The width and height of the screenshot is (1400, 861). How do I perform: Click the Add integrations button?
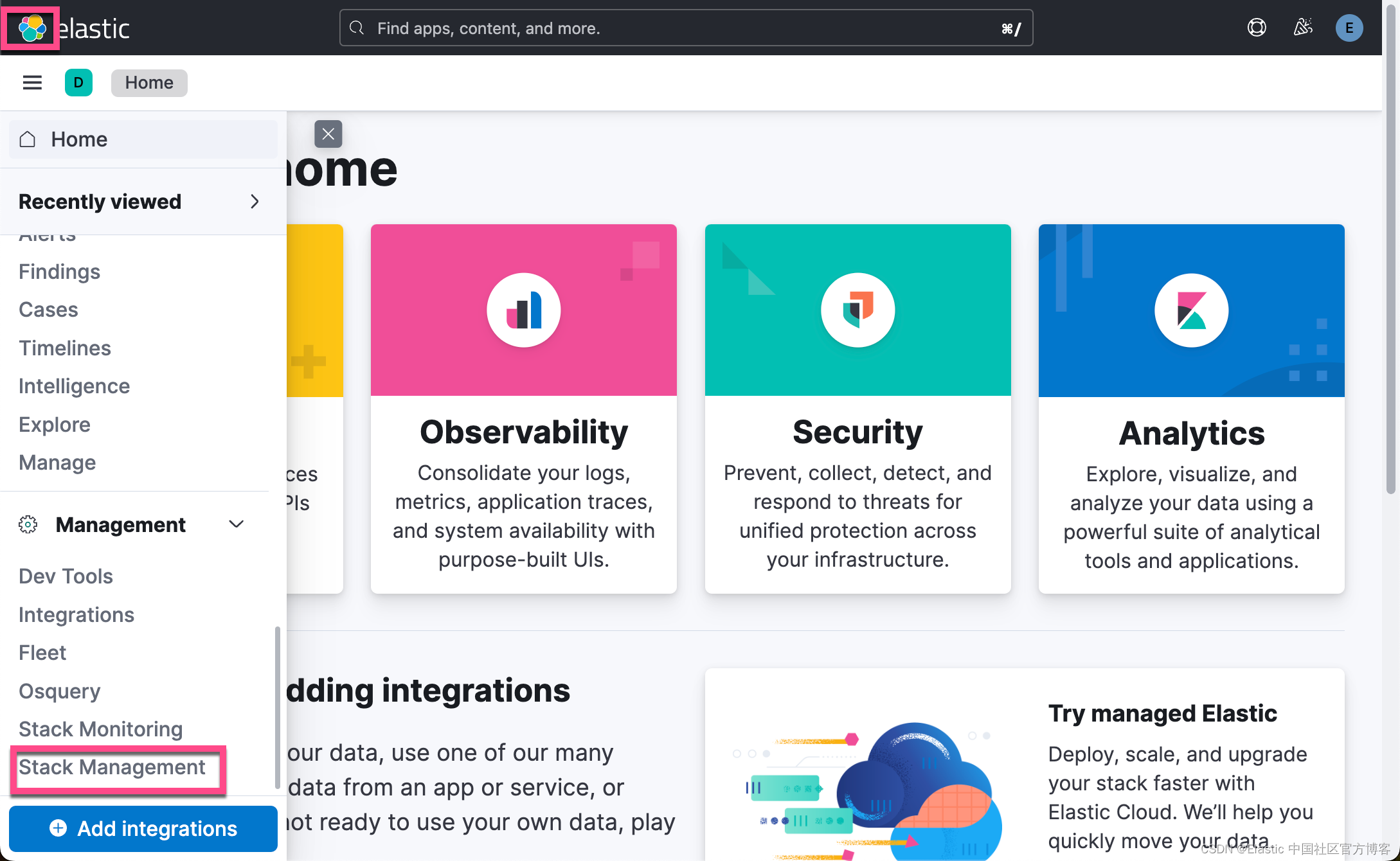(143, 828)
